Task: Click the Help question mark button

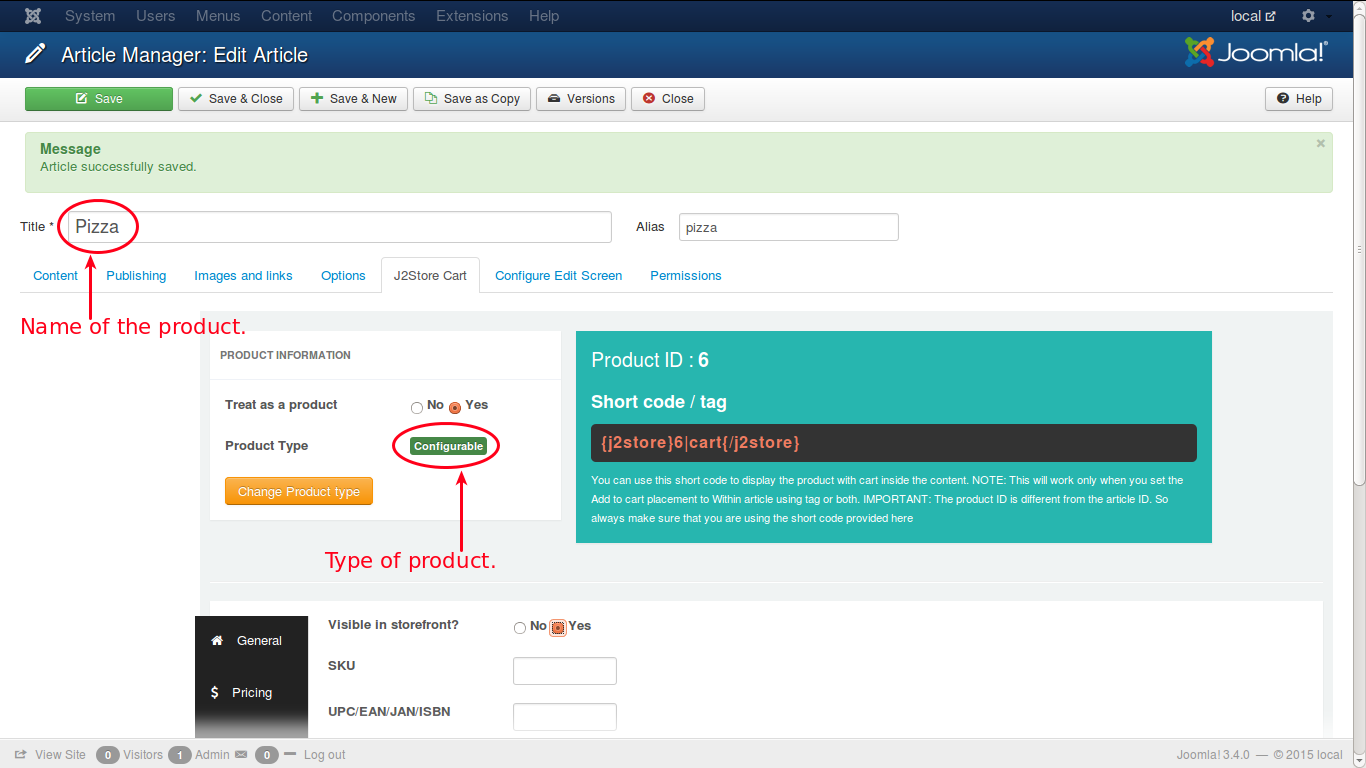Action: [1299, 99]
